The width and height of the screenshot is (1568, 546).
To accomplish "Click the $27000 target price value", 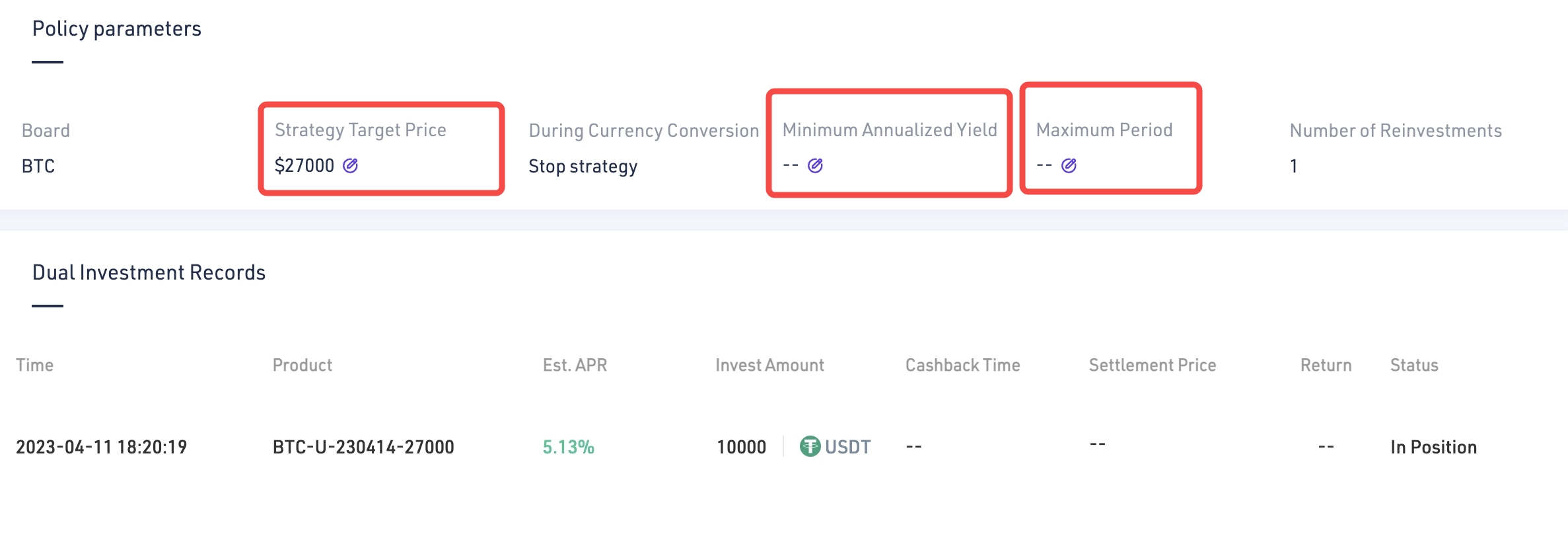I will [x=304, y=165].
